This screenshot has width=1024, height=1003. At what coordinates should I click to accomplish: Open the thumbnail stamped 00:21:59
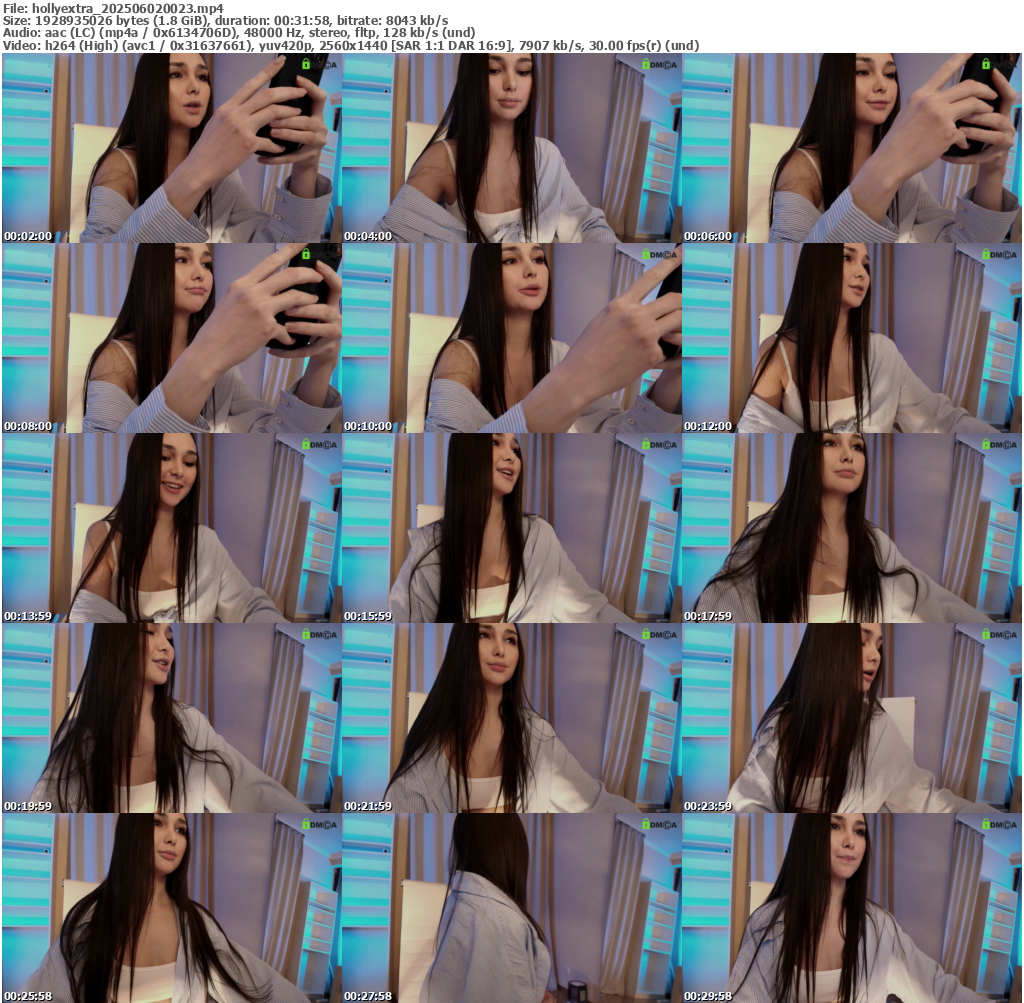[x=512, y=718]
